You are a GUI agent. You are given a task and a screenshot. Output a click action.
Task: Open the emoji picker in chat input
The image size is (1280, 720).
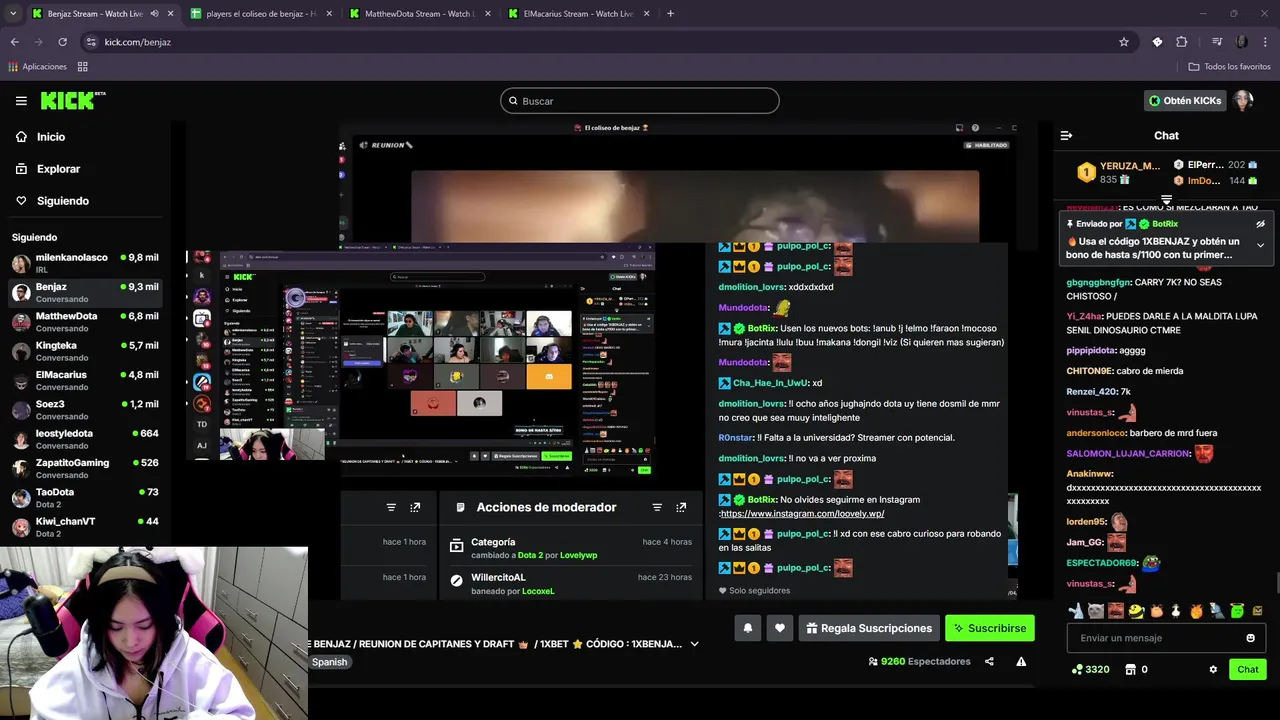1250,638
